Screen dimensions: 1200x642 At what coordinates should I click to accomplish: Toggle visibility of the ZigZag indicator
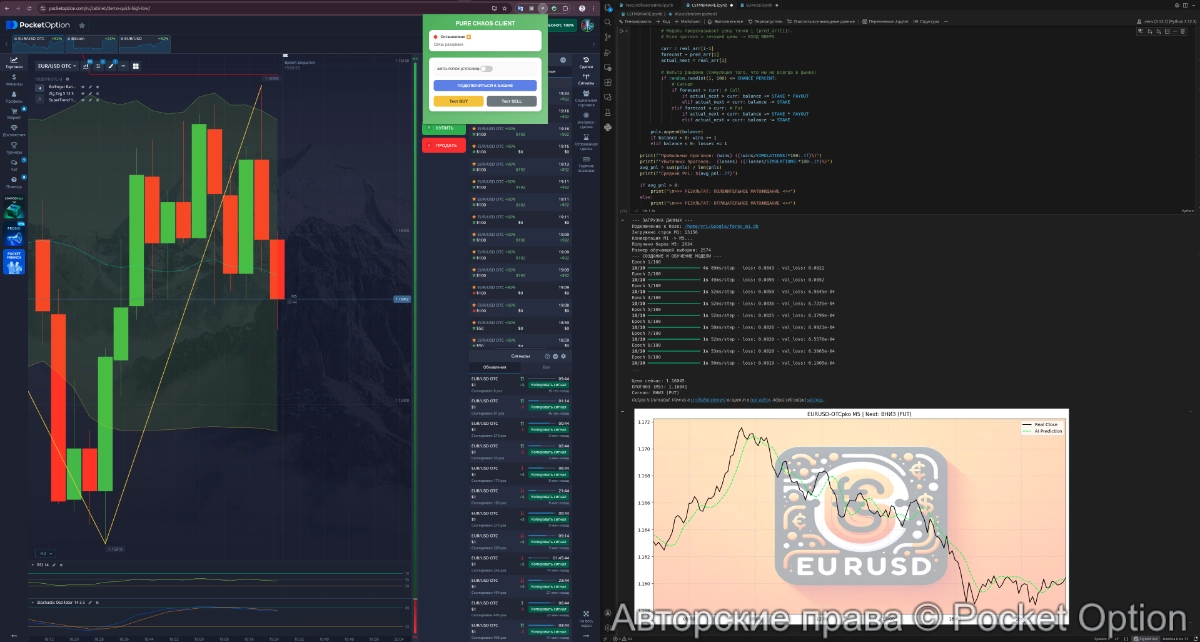[85, 93]
